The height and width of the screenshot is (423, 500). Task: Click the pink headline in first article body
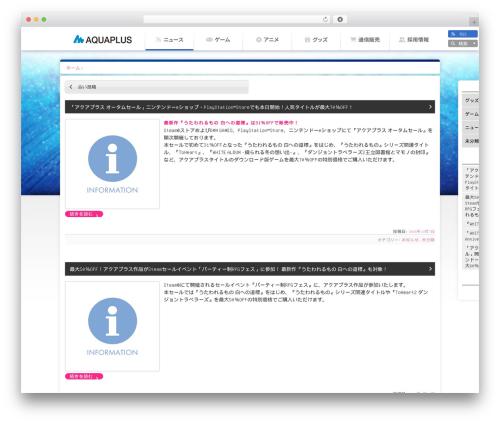point(231,123)
